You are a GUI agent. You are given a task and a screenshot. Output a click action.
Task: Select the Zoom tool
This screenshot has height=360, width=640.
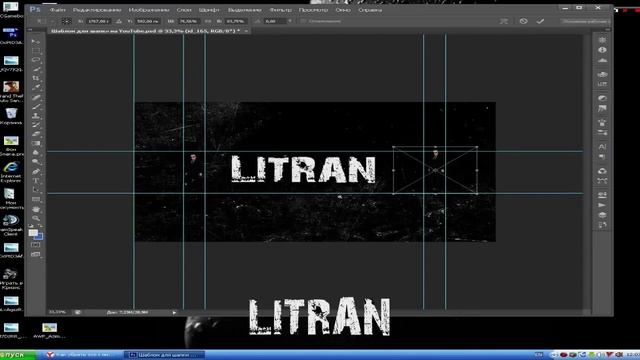pos(36,218)
